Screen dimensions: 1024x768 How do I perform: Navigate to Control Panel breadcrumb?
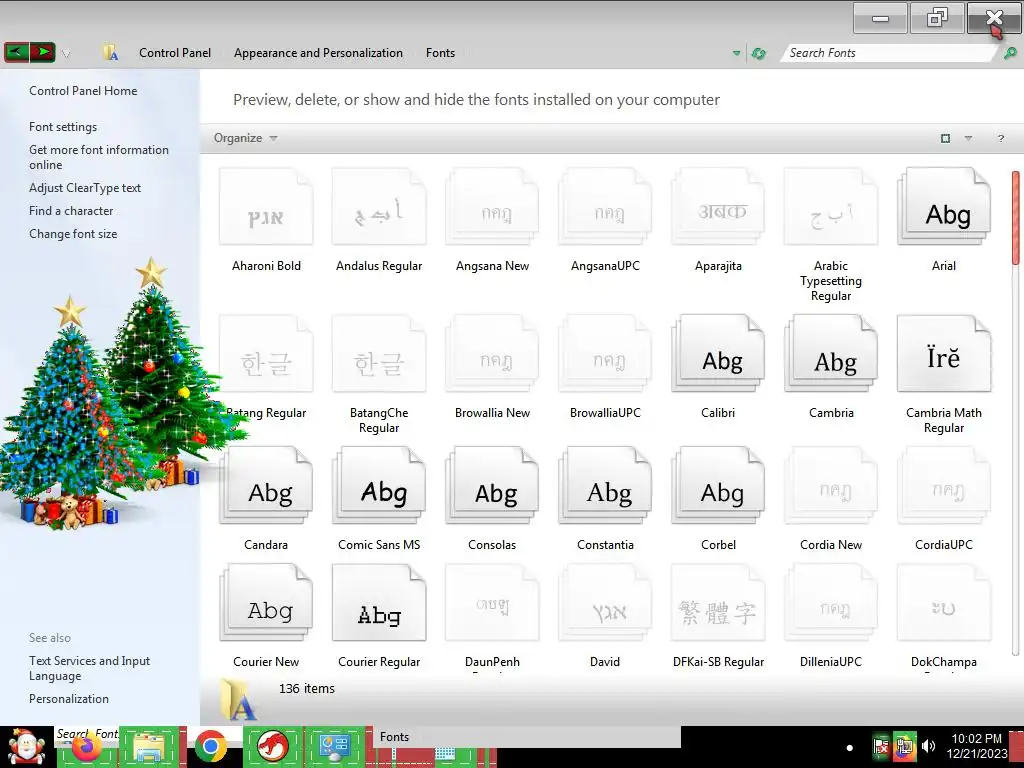(x=174, y=53)
